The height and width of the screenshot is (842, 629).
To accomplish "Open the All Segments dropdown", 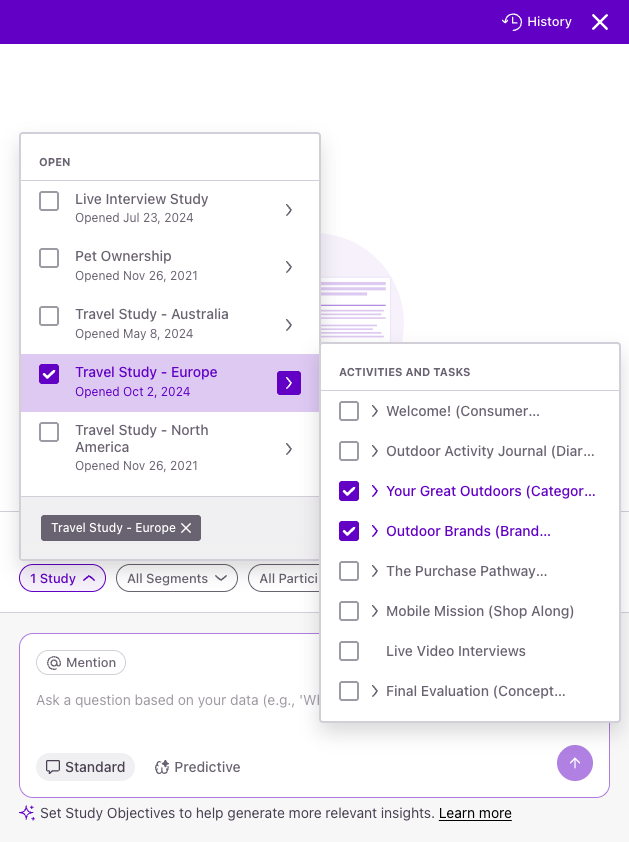I will (x=177, y=578).
